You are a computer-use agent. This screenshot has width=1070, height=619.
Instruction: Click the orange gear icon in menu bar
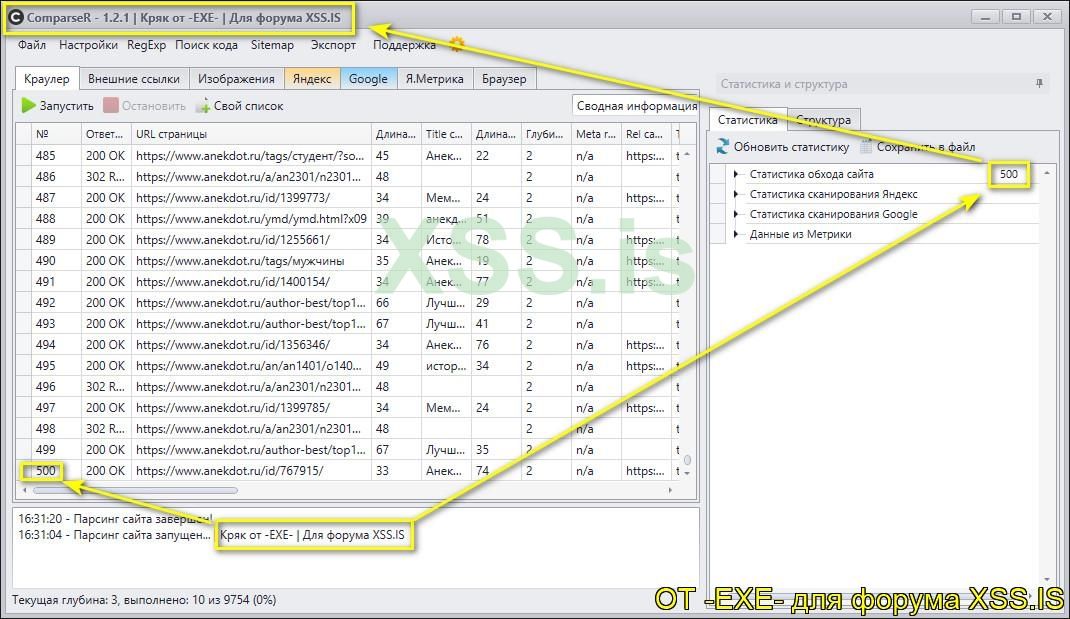[457, 45]
